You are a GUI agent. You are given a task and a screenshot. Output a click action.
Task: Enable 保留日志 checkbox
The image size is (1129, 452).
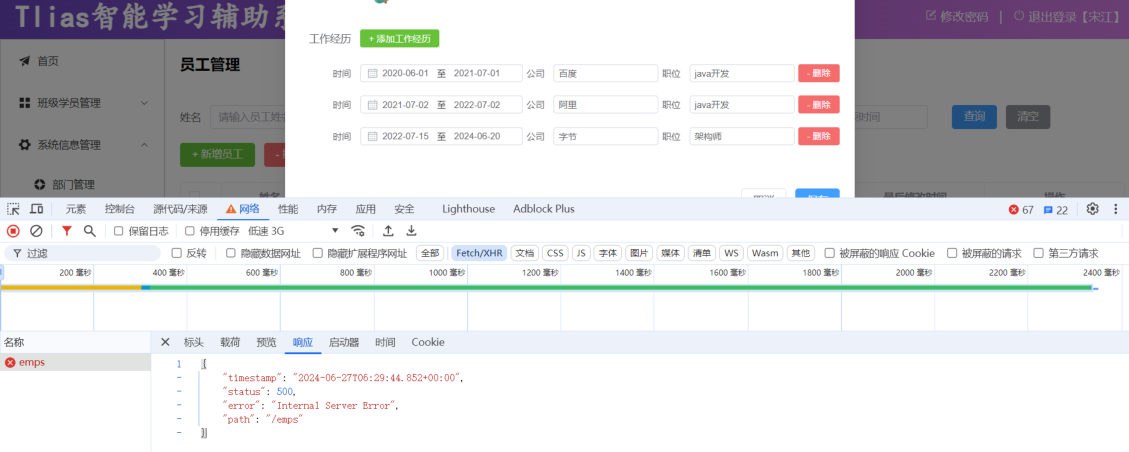119,231
